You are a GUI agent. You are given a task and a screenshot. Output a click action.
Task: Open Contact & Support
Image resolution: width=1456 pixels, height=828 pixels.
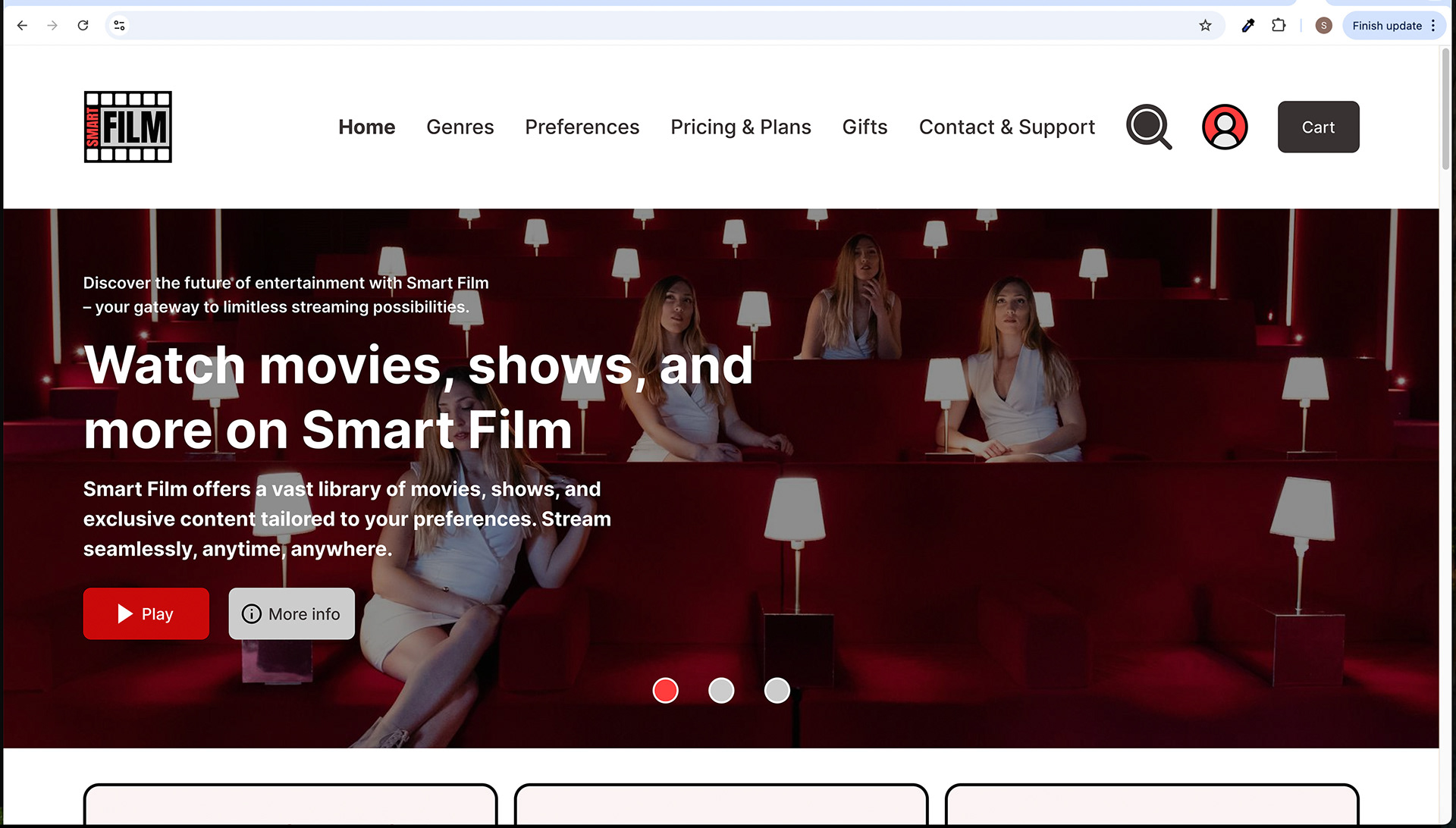point(1006,127)
